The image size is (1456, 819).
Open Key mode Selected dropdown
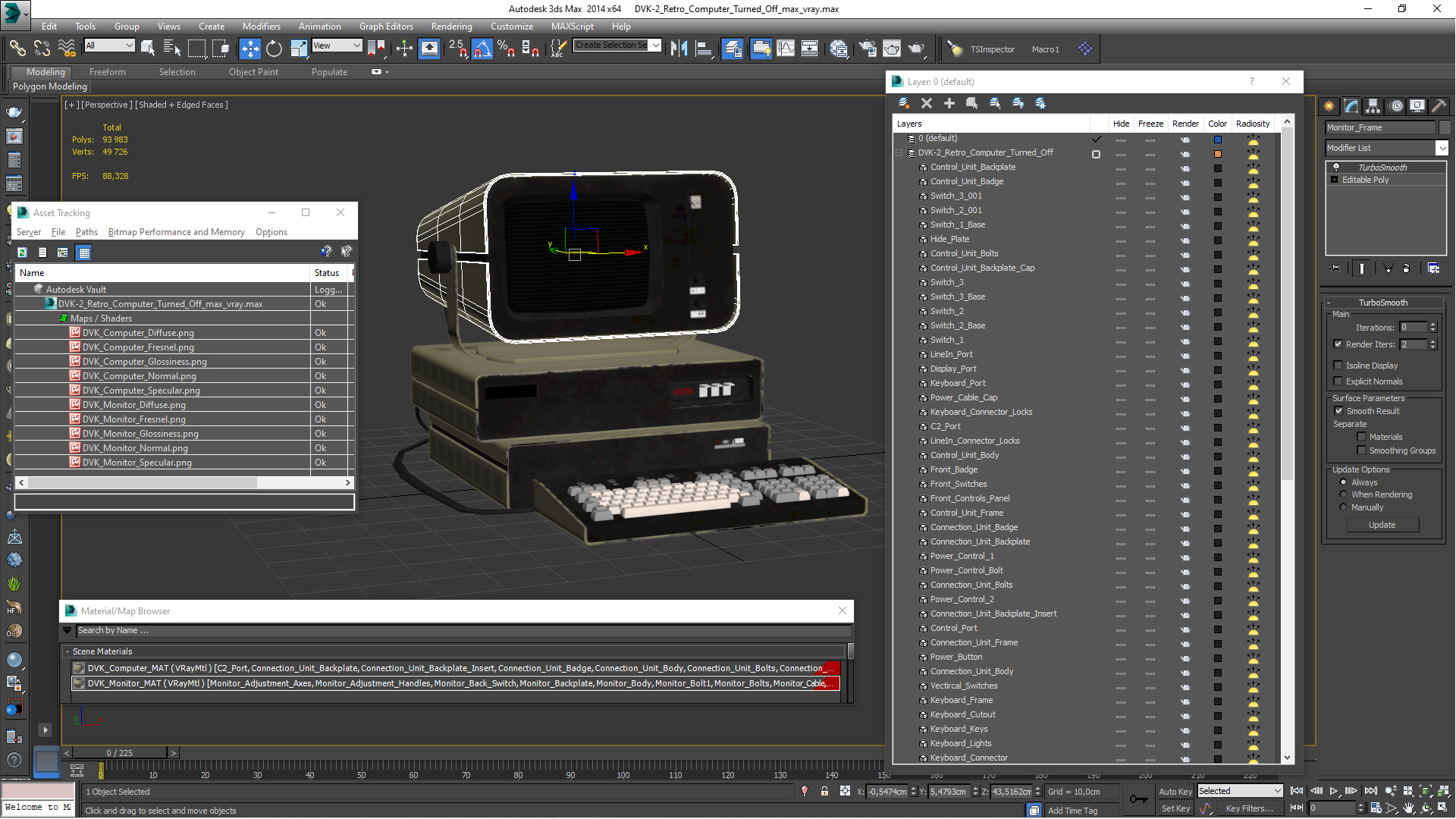click(x=1240, y=791)
